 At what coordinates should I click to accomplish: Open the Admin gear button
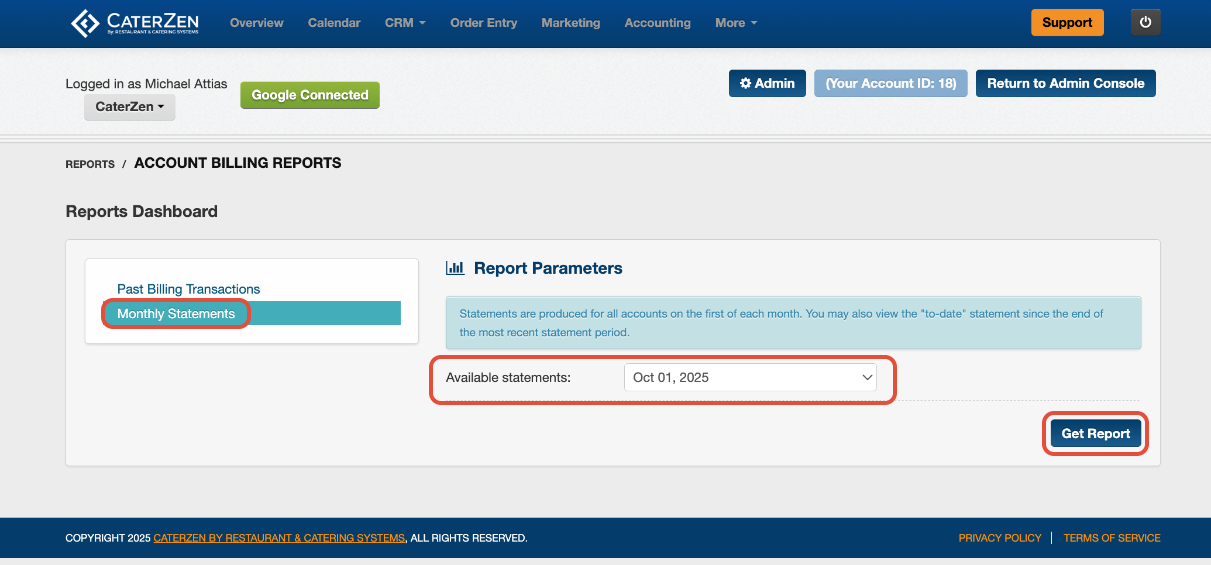click(x=767, y=83)
